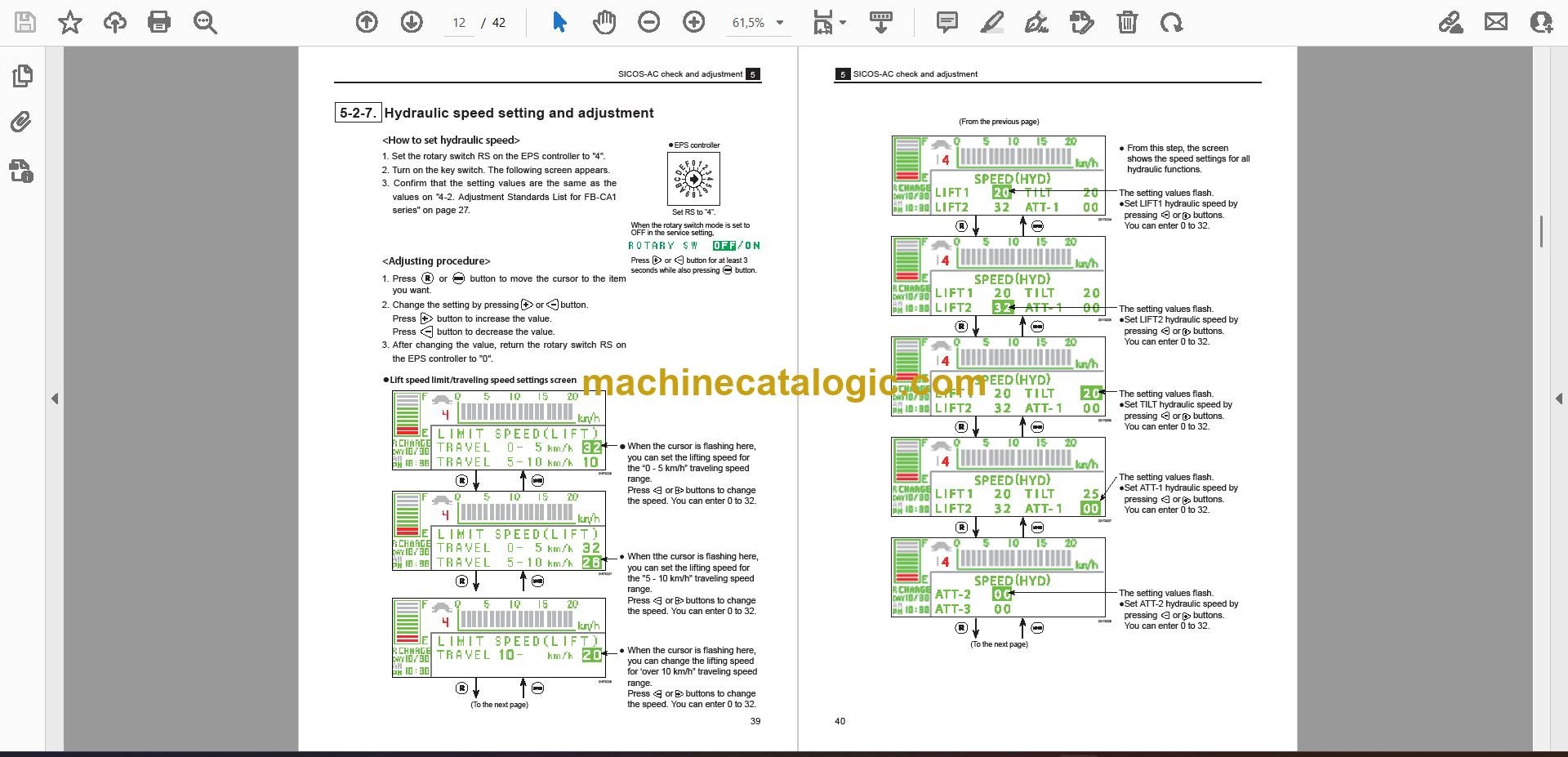Screen dimensions: 1568x757
Task: Show page thumbnails panel
Action: click(23, 76)
